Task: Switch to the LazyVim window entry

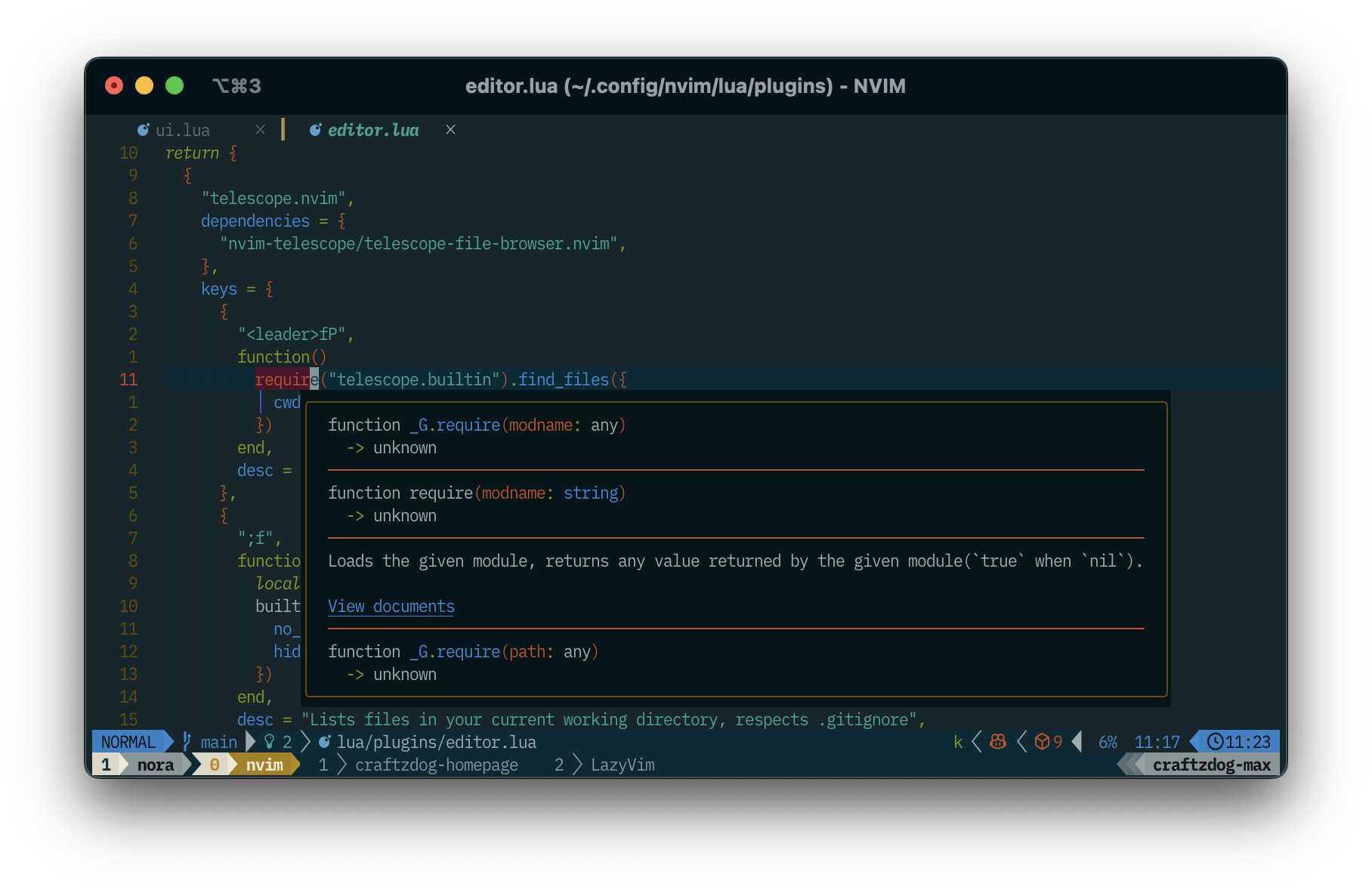Action: click(622, 765)
